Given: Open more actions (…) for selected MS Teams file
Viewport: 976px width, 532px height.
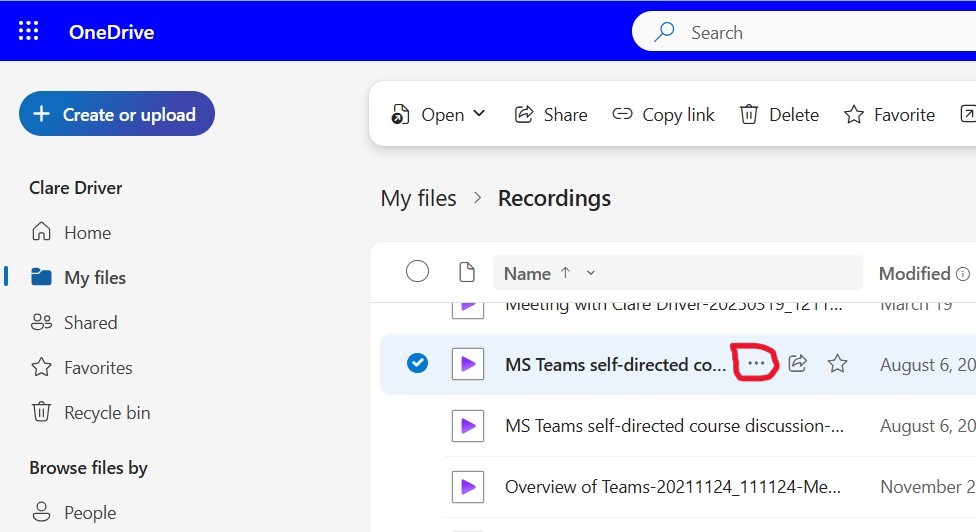Looking at the screenshot, I should (x=756, y=363).
